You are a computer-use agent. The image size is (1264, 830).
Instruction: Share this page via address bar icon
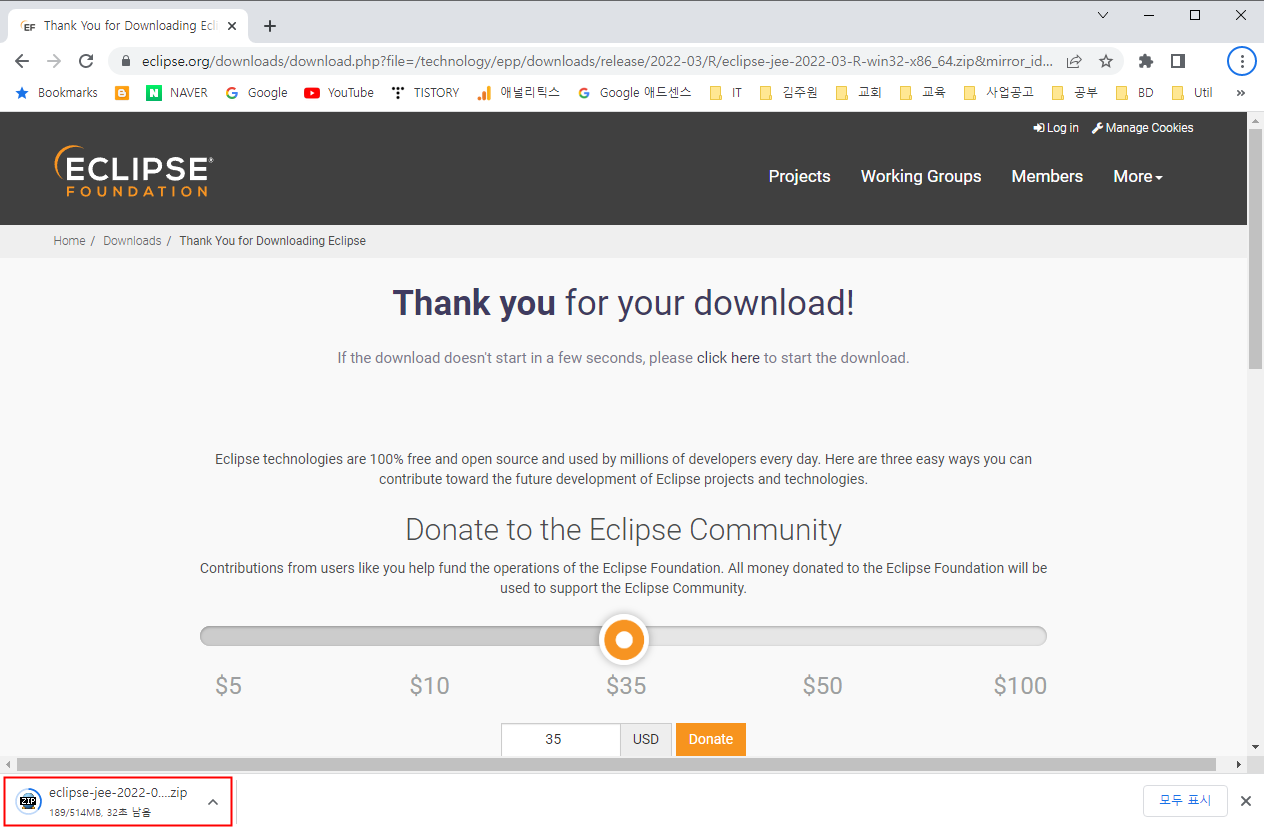point(1074,61)
